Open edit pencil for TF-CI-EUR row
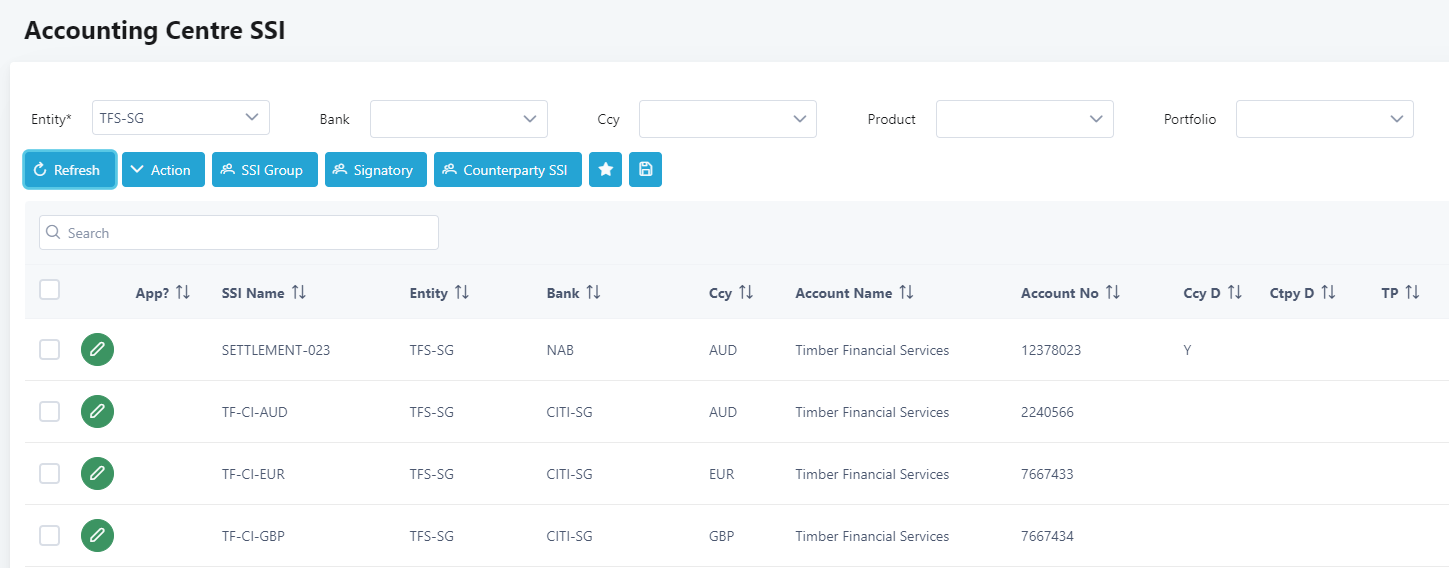The width and height of the screenshot is (1449, 568). (x=97, y=474)
